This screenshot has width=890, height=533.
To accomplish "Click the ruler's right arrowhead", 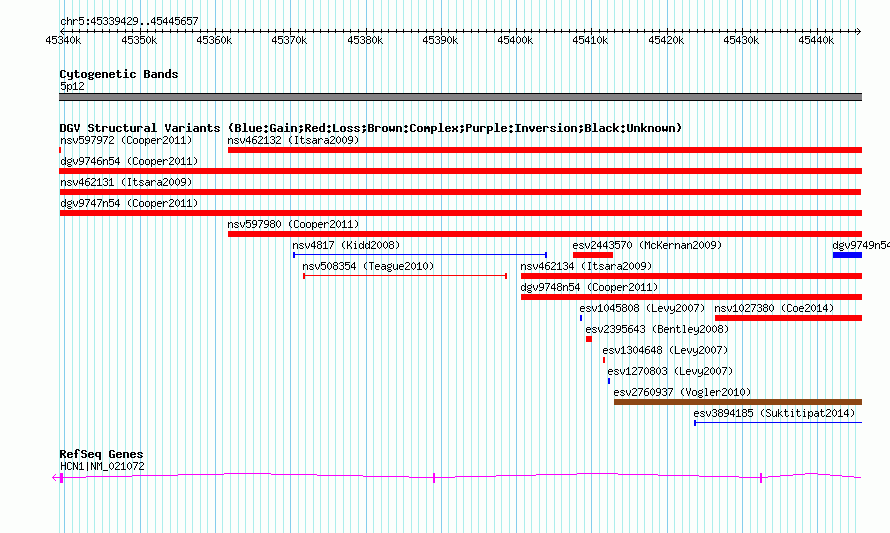I will pyautogui.click(x=859, y=31).
